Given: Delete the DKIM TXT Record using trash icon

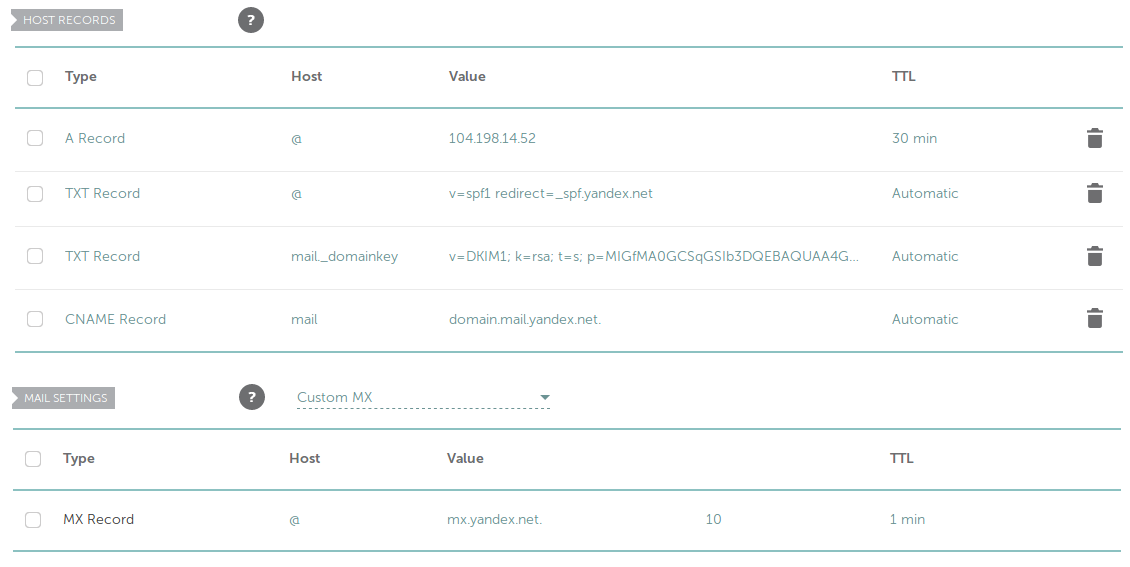Looking at the screenshot, I should pos(1094,256).
